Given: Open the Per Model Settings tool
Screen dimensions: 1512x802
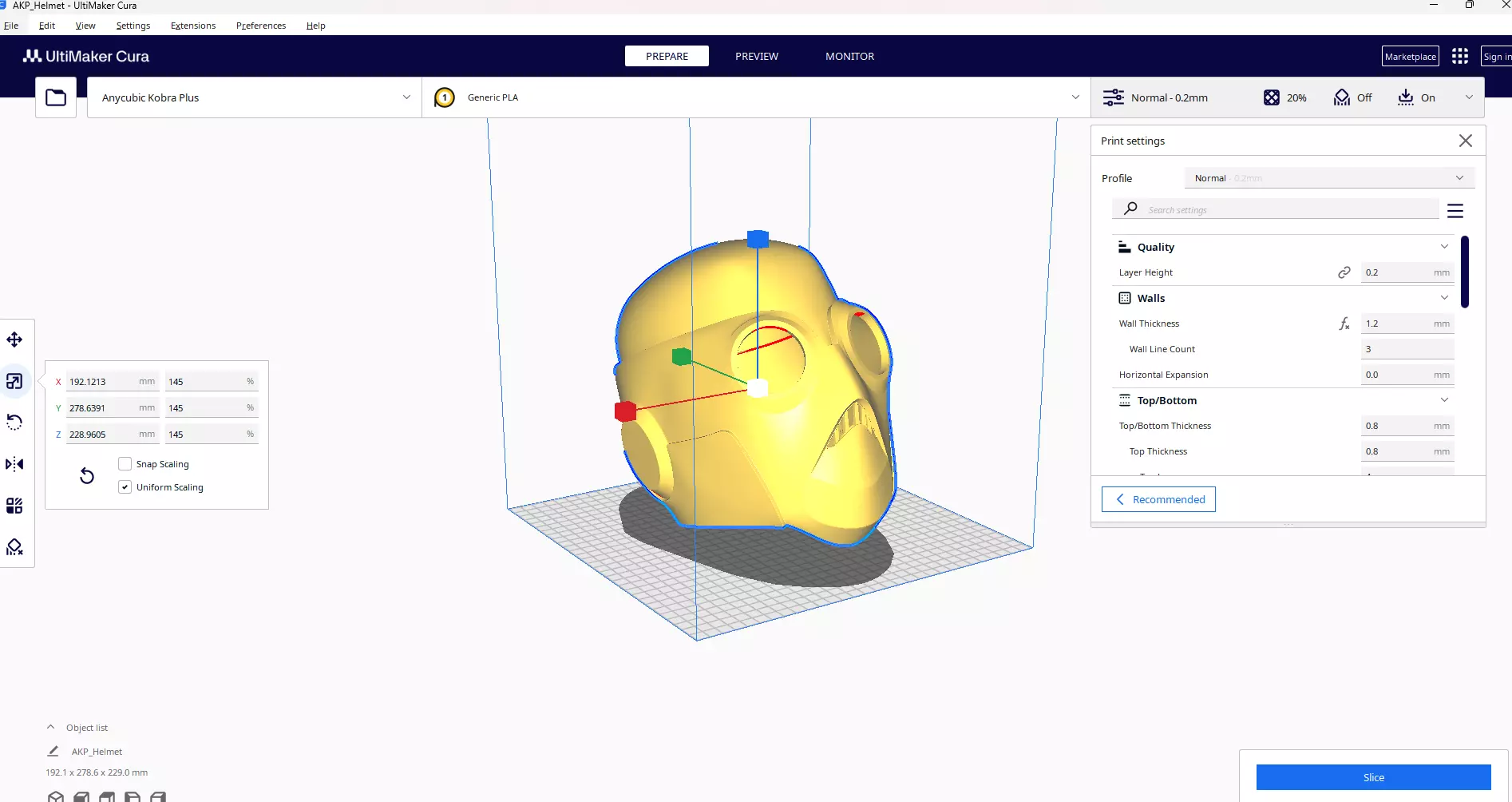Looking at the screenshot, I should click(14, 506).
